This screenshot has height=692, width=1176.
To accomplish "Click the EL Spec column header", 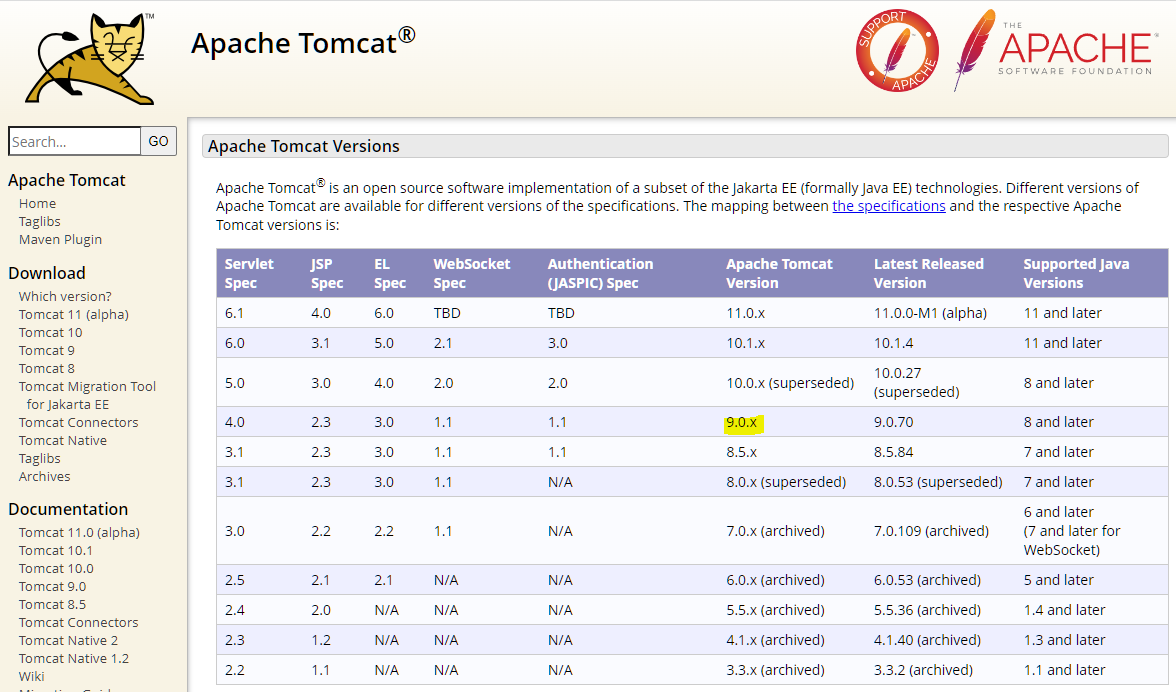I will pyautogui.click(x=390, y=273).
